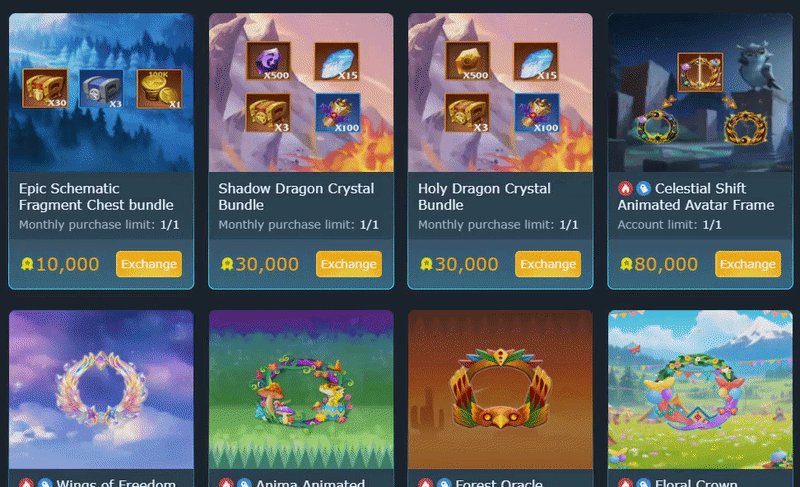Click the gold holy crystal x500 icon
Image resolution: width=800 pixels, height=487 pixels.
click(x=467, y=61)
